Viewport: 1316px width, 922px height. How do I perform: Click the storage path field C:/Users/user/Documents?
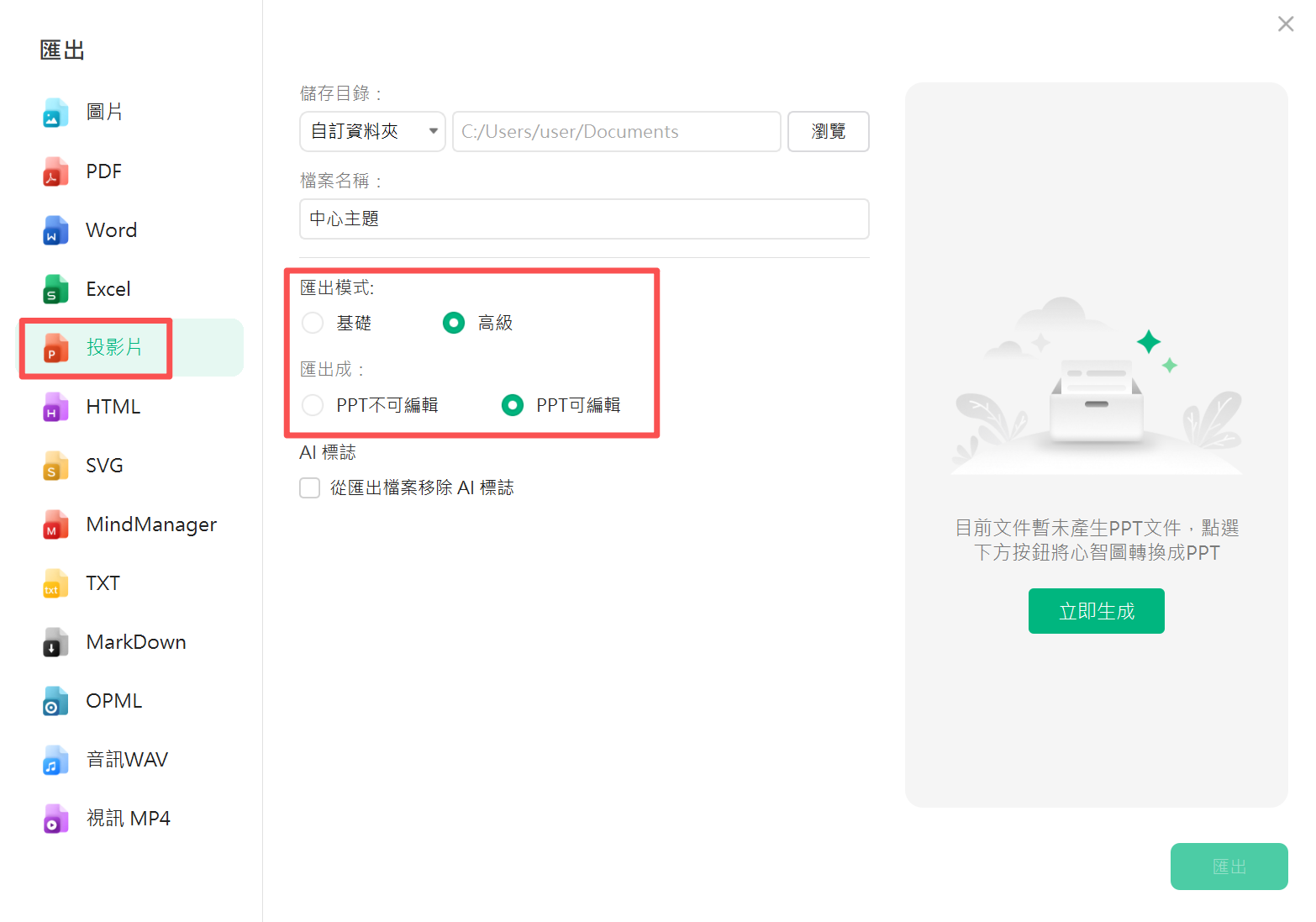point(616,132)
